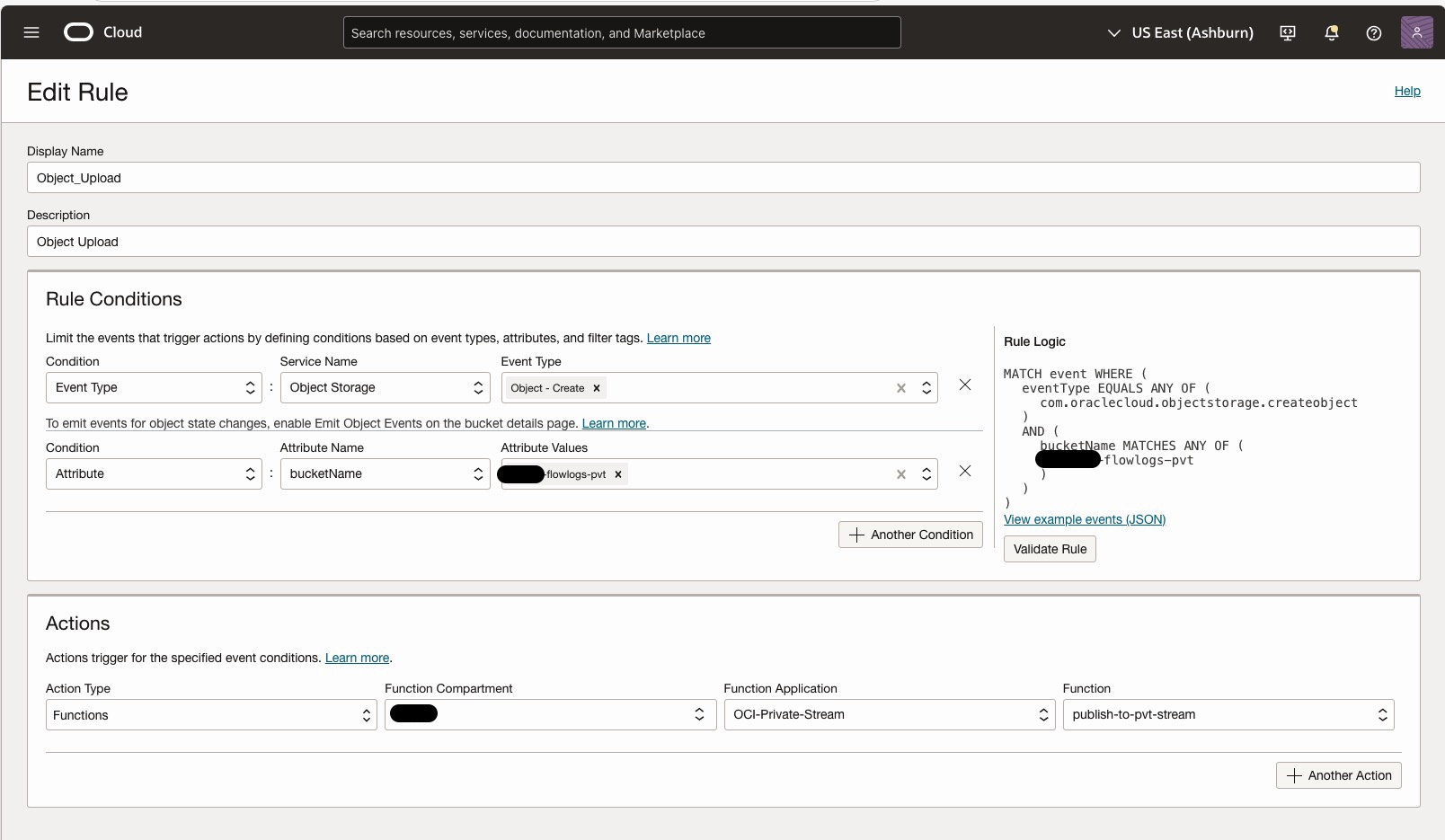Open the notifications bell
The image size is (1445, 840).
point(1331,33)
